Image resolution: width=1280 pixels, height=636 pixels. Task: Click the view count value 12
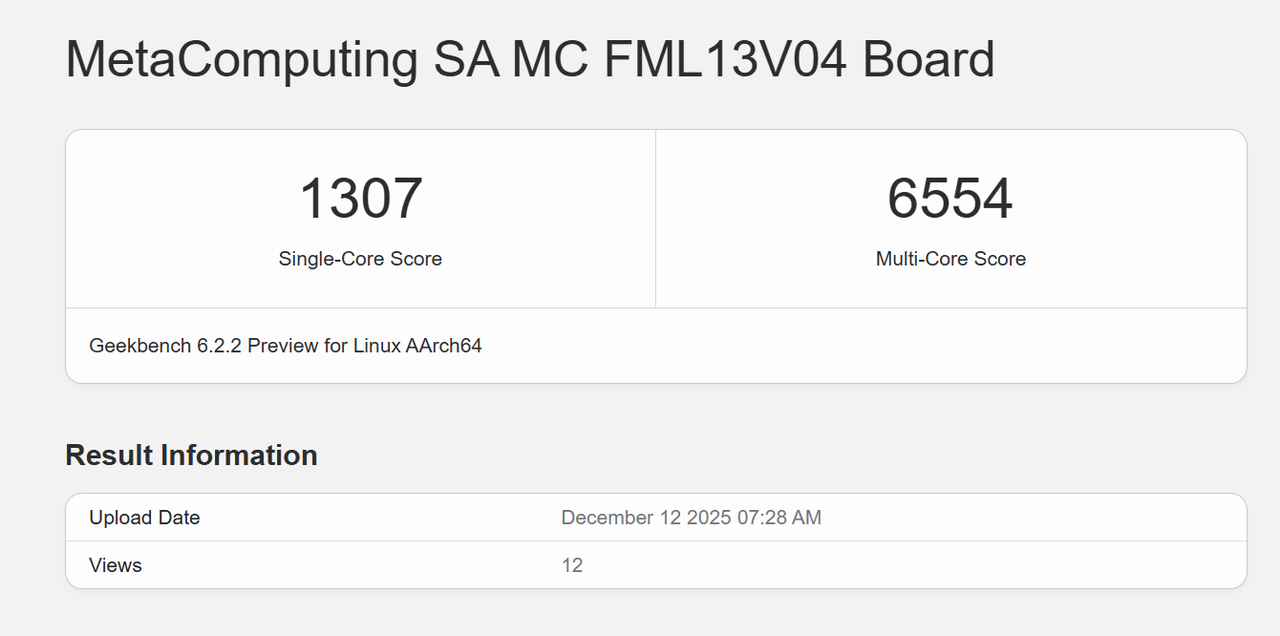572,566
